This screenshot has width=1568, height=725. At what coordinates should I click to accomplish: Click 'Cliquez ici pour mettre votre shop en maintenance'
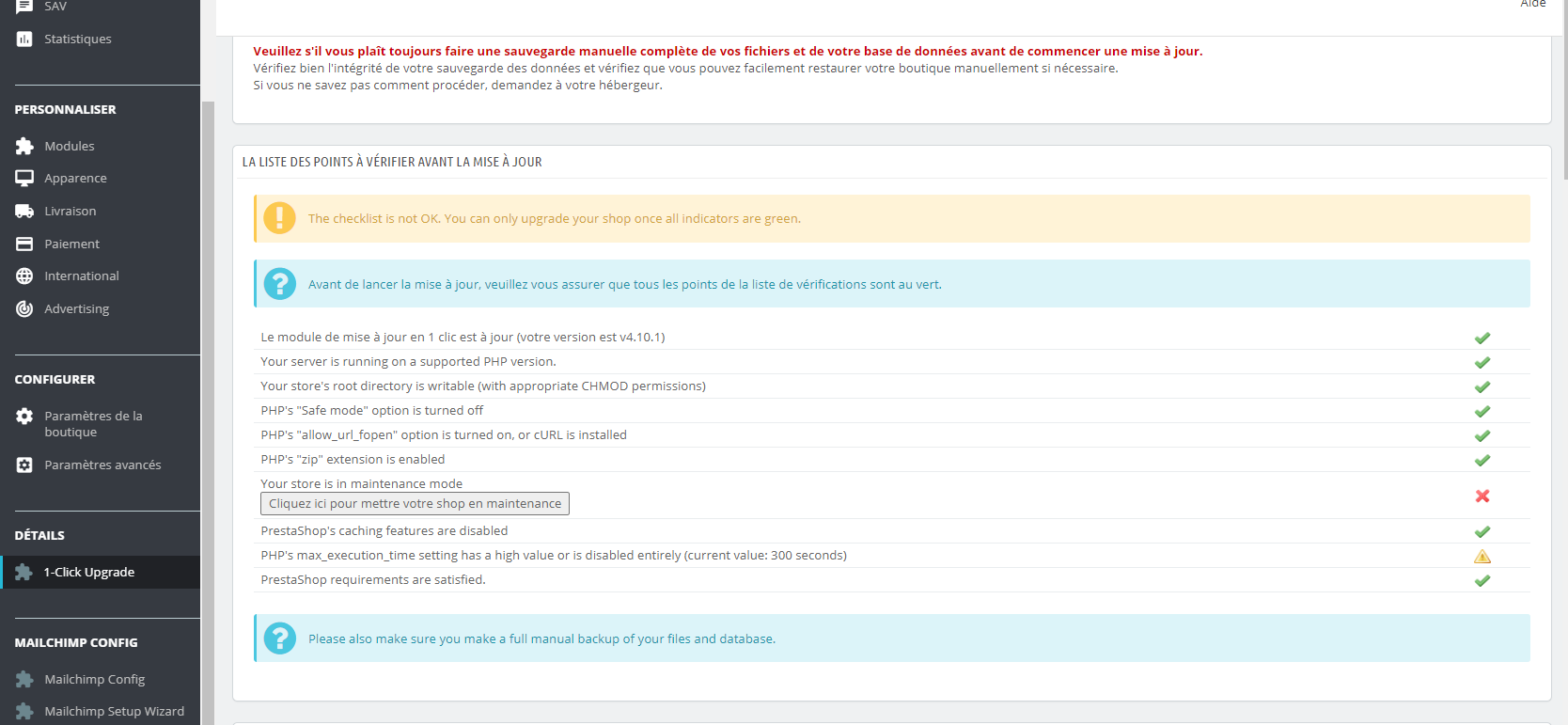tap(415, 504)
